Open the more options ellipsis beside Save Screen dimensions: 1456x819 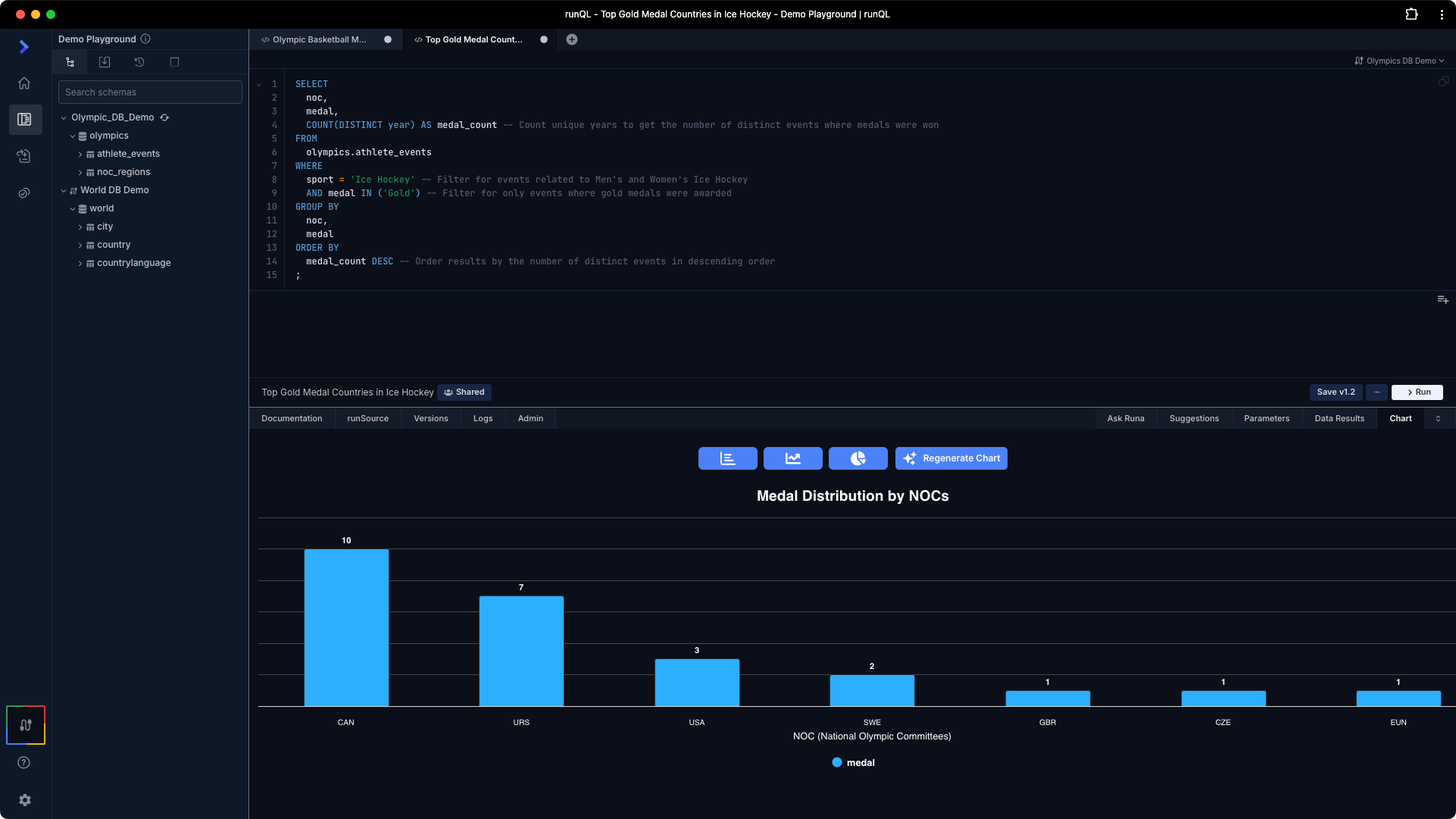(1376, 392)
